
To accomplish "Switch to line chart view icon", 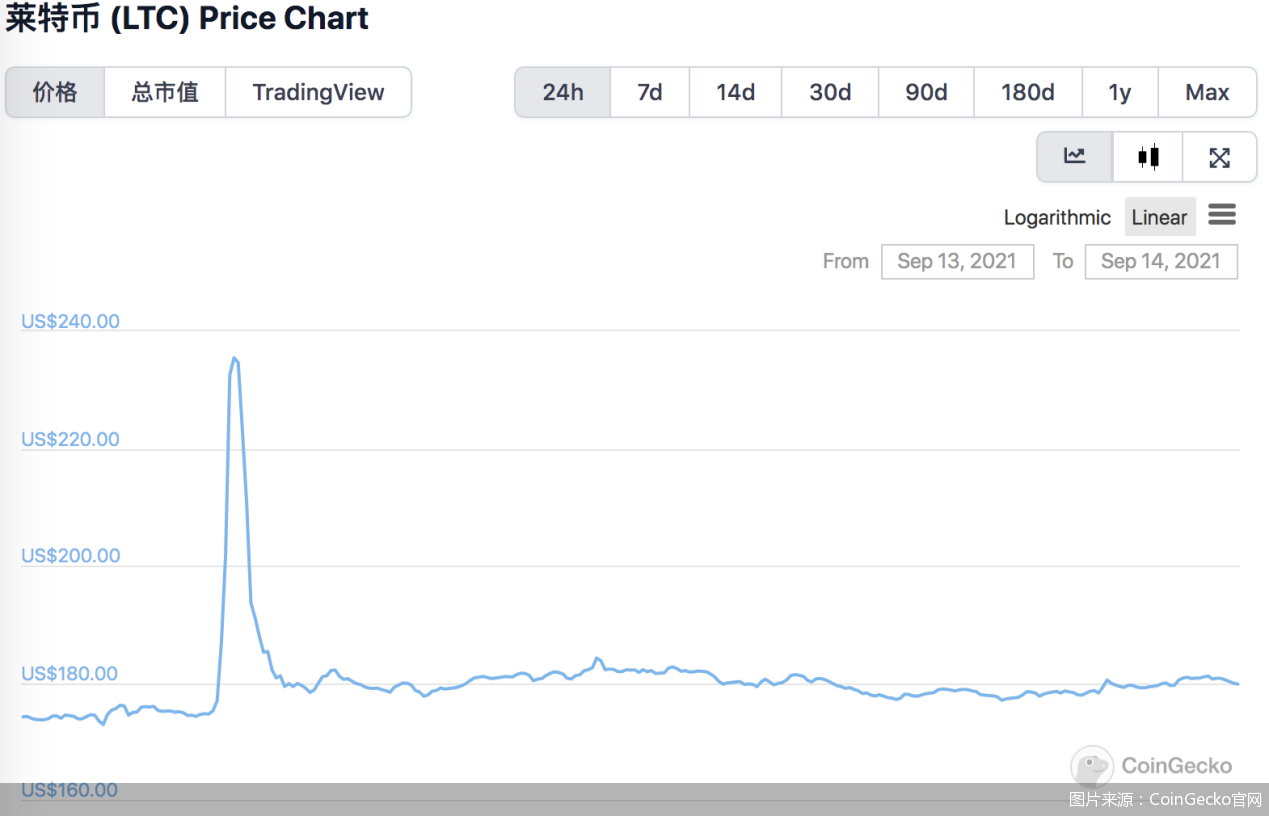I will pos(1074,157).
